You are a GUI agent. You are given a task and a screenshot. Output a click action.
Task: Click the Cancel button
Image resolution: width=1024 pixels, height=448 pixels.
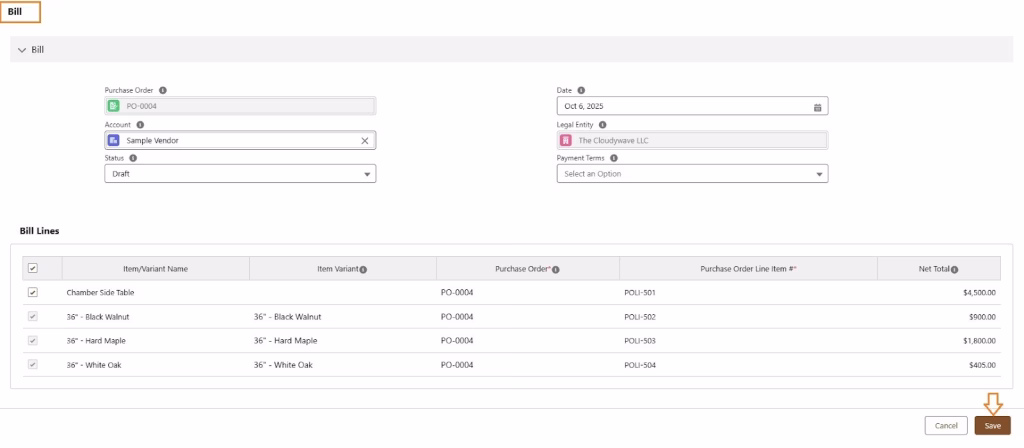(x=945, y=425)
